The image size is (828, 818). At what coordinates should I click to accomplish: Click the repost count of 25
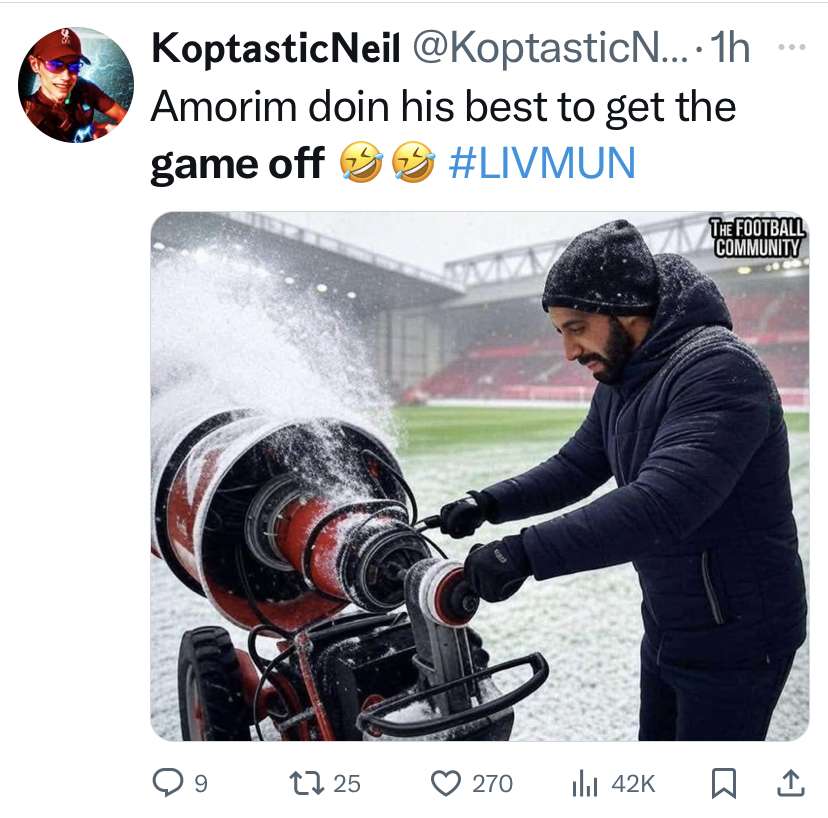(x=346, y=784)
